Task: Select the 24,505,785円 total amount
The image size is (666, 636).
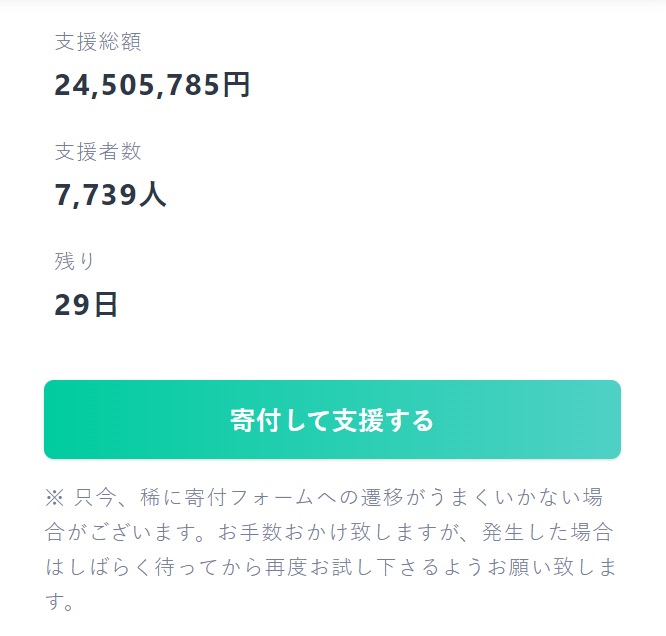Action: pos(152,86)
